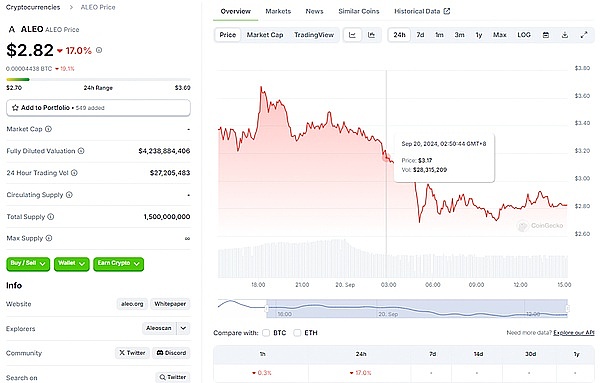Open the Wallet dropdown
Screen dimensions: 600x383
(x=72, y=264)
